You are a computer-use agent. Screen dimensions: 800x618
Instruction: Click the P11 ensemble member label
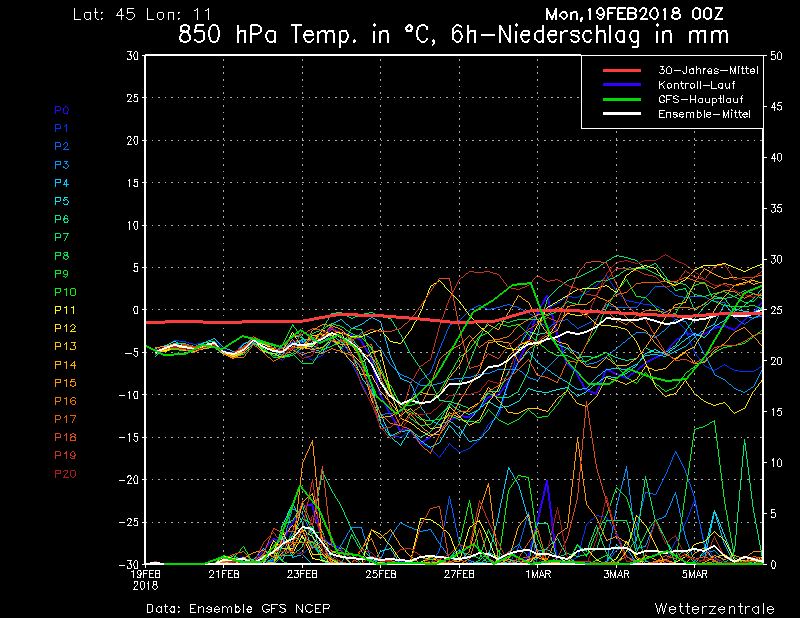65,310
